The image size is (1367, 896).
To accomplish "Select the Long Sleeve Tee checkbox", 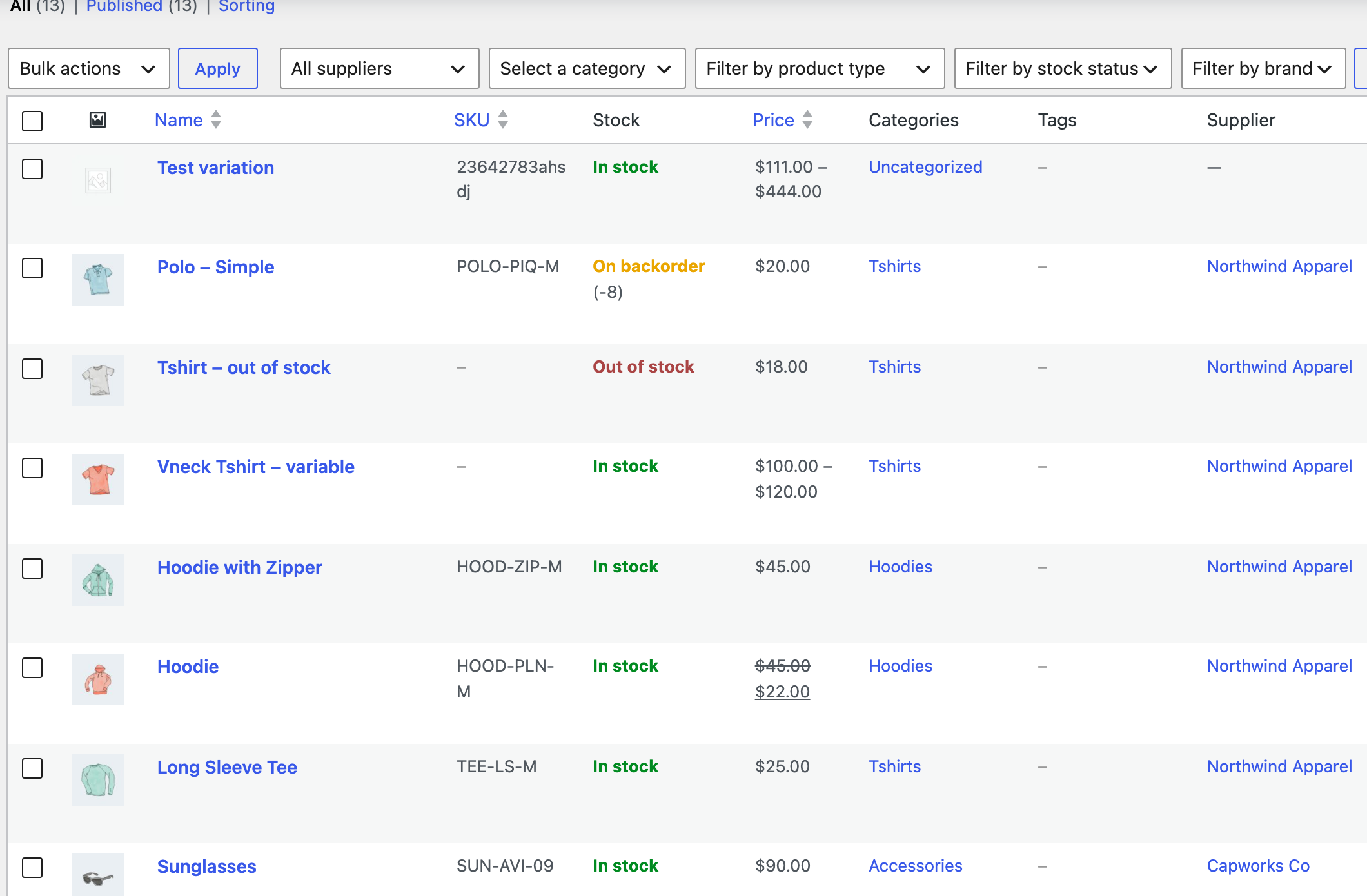I will tap(32, 768).
